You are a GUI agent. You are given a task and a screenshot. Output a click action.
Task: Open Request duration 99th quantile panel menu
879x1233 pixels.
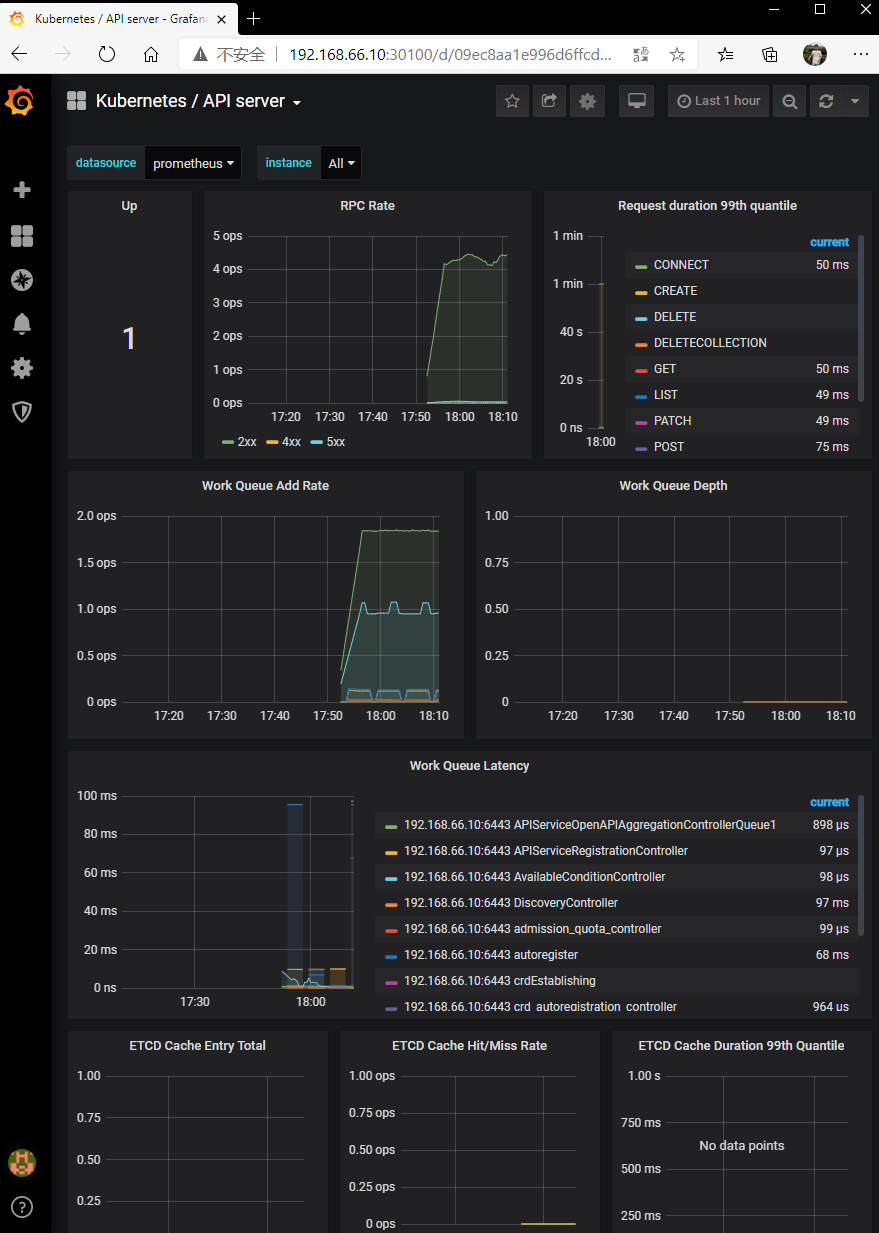707,206
